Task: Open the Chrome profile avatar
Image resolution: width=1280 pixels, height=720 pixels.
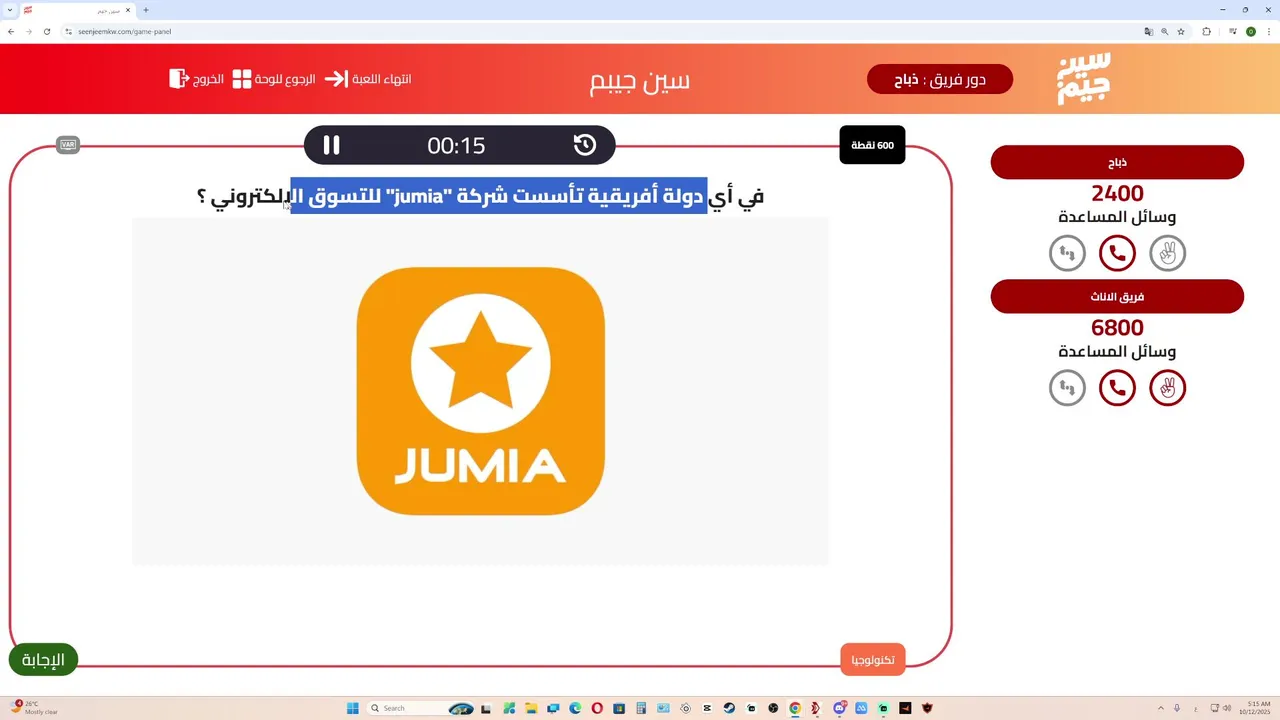Action: point(1251,31)
